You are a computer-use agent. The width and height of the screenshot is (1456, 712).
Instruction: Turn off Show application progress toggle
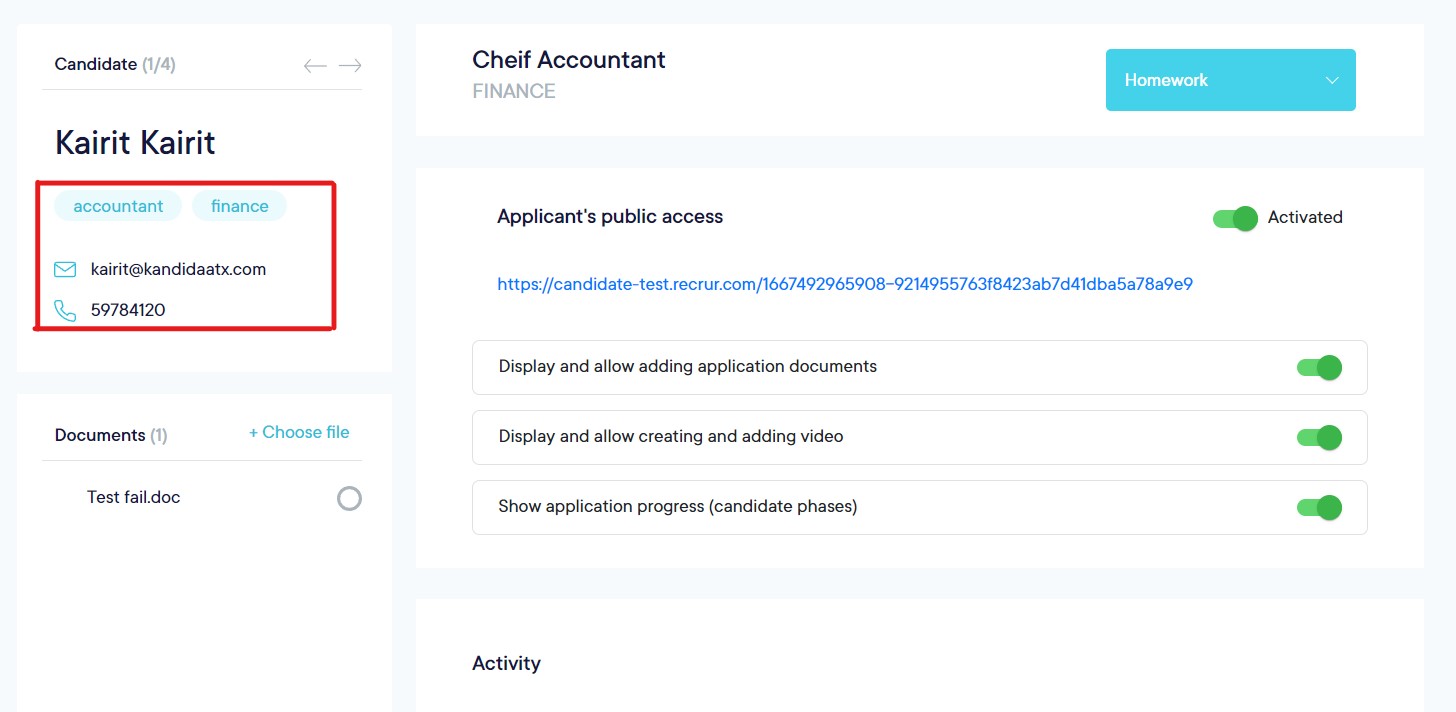click(1319, 507)
